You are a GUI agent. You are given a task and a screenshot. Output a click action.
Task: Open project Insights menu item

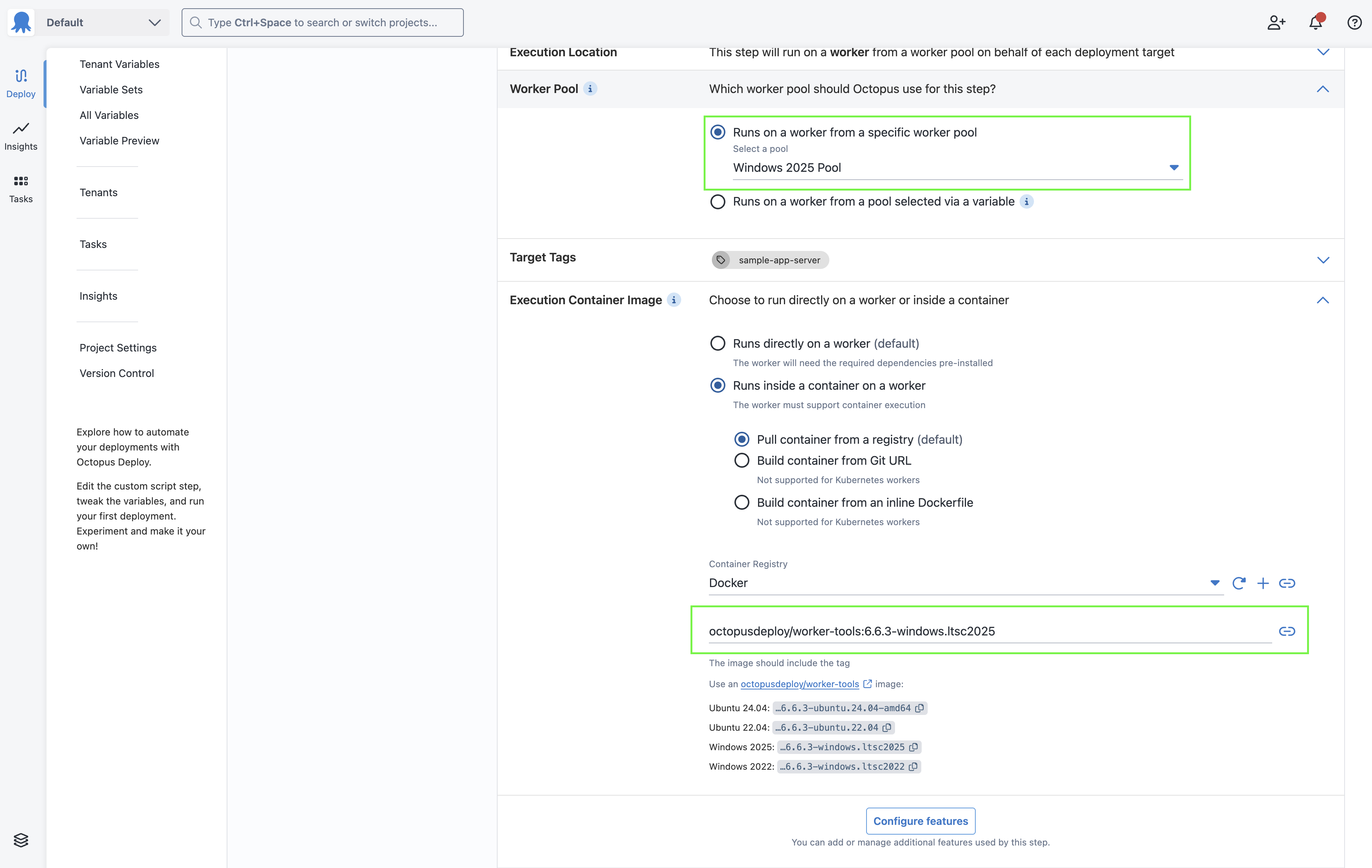(x=99, y=296)
